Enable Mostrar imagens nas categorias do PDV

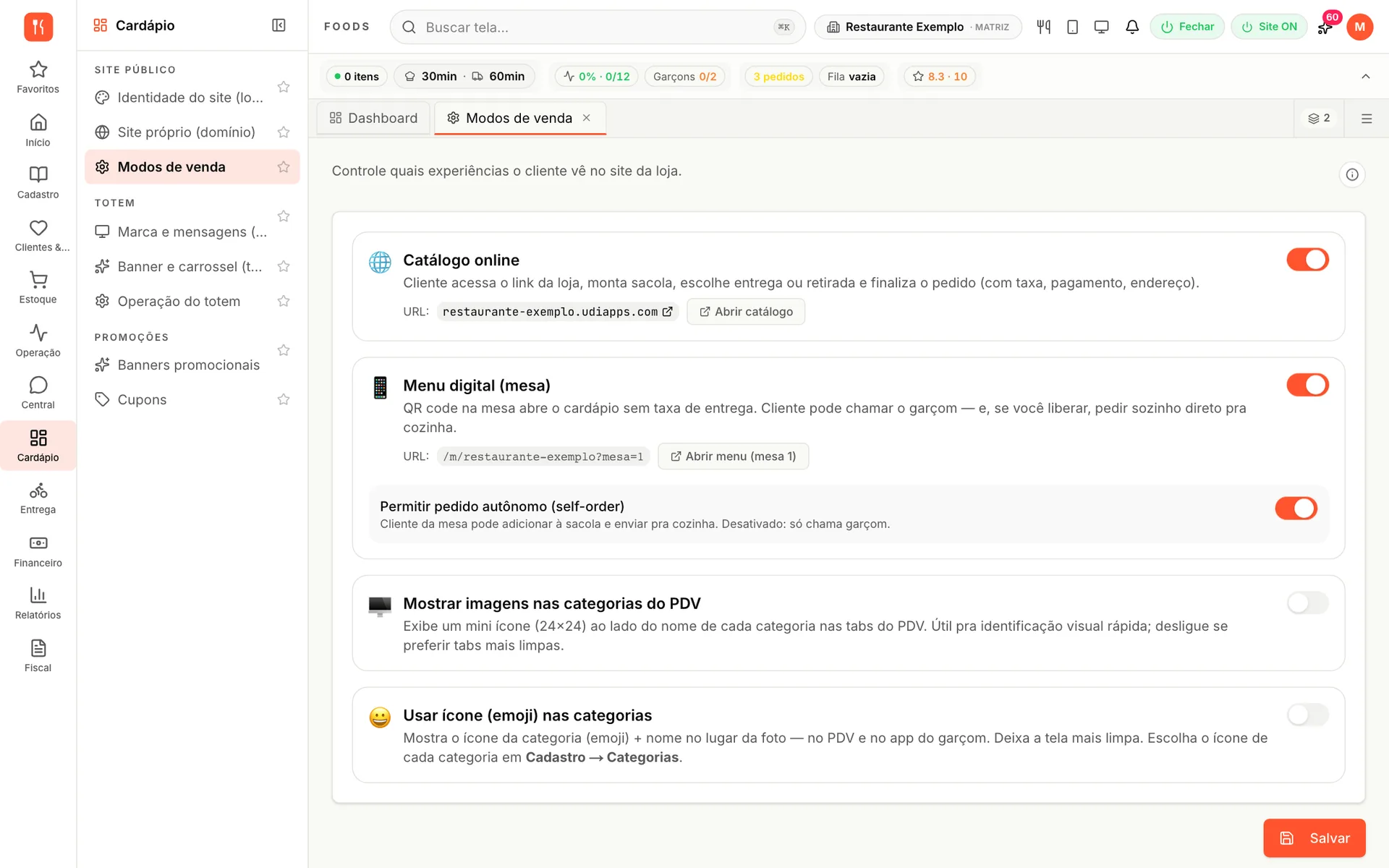pyautogui.click(x=1307, y=603)
